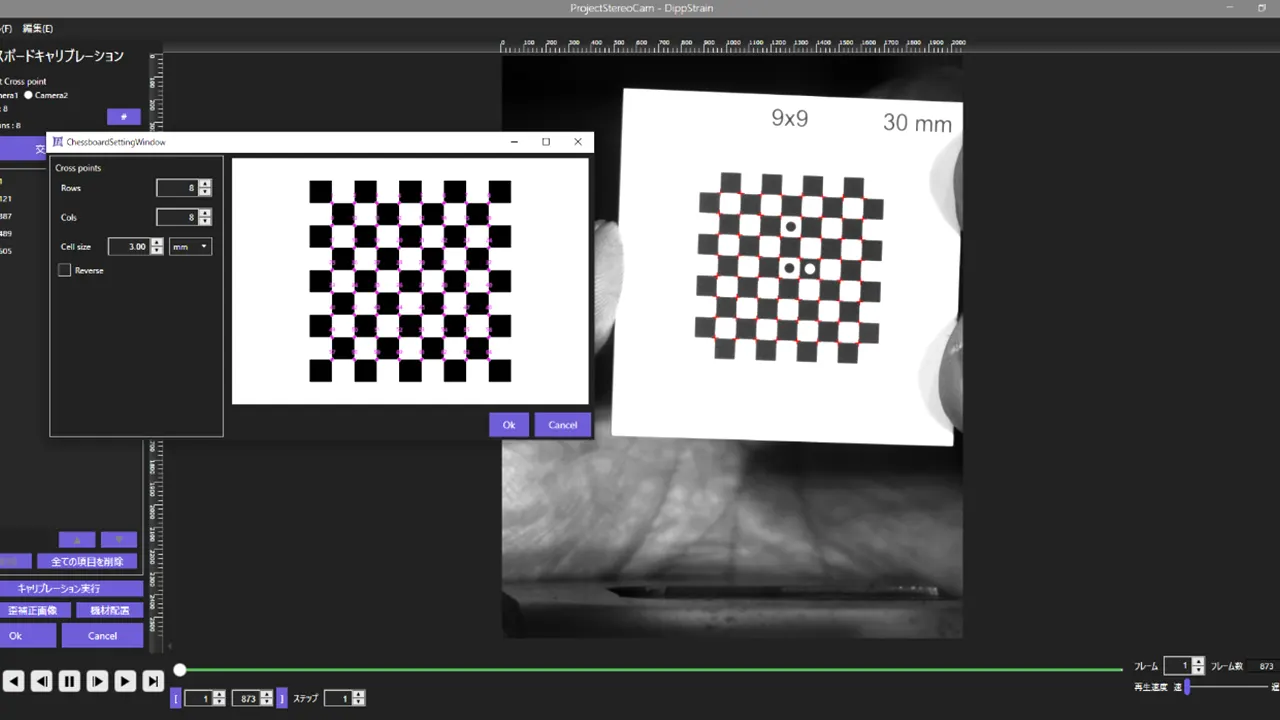Decrease the フレーム current frame value

(x=1199, y=670)
